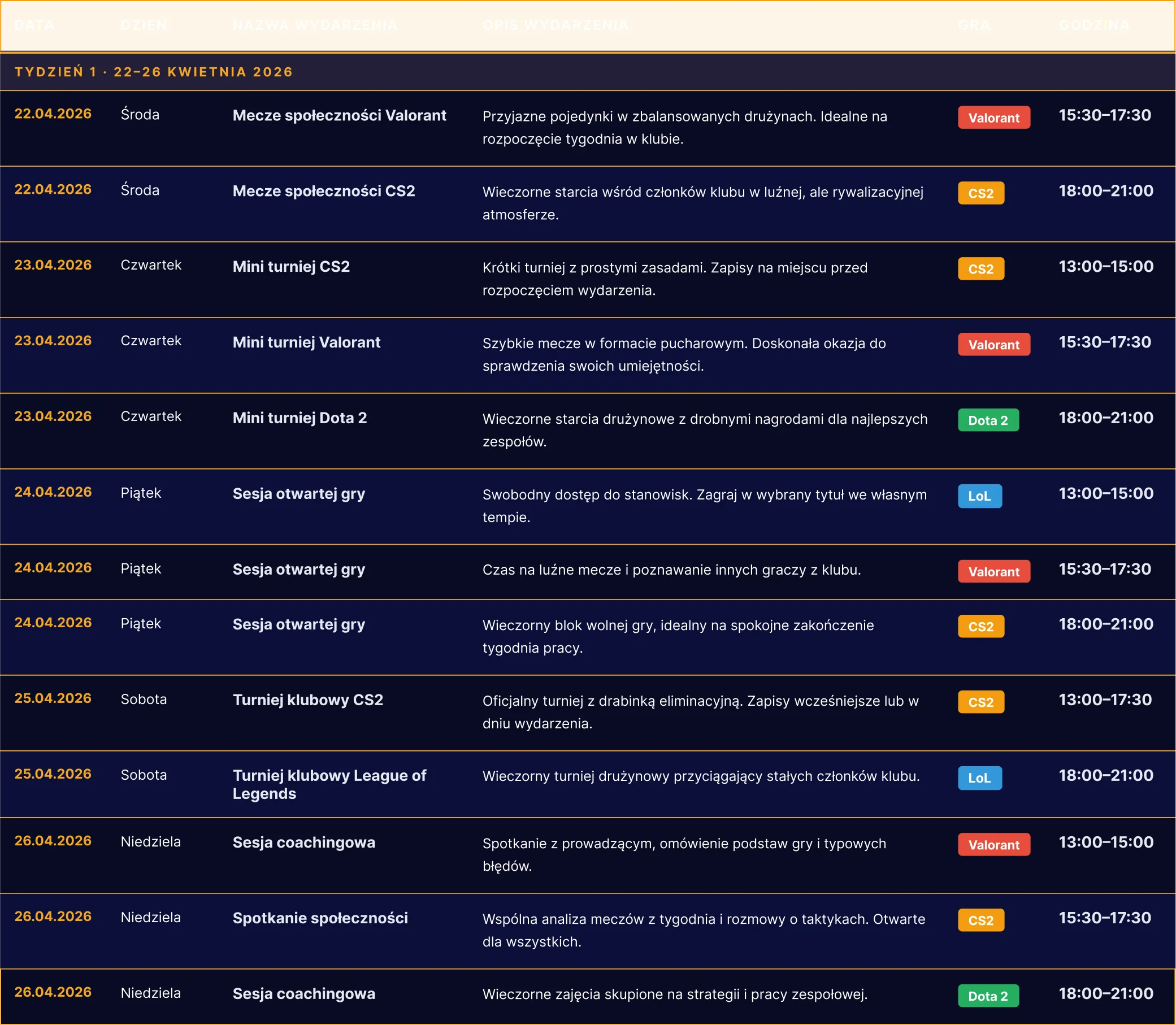Select 'Sesja otwartej gry' in the Friday CS2 row
Screen dimensions: 1176x1025
click(x=298, y=624)
